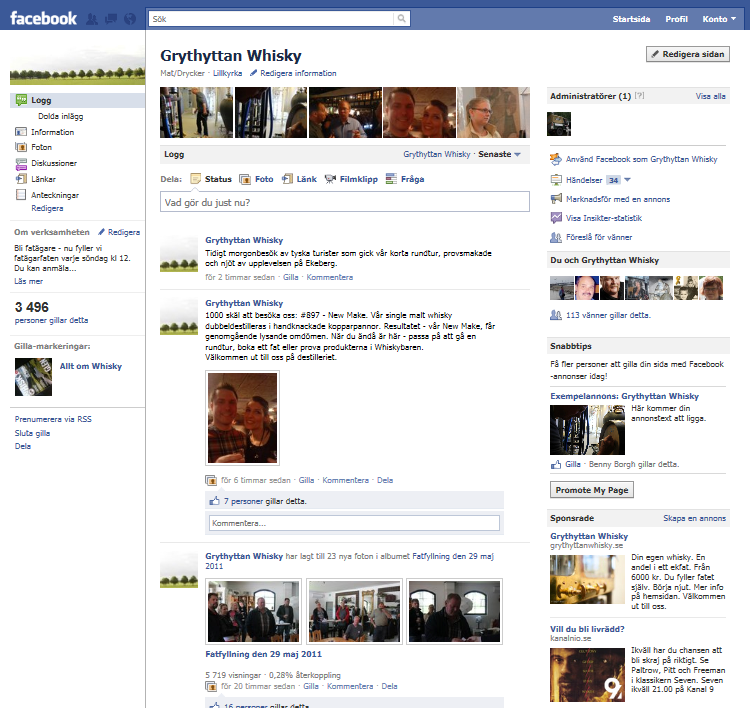The height and width of the screenshot is (708, 750).
Task: Go to Startsida
Action: click(x=631, y=19)
